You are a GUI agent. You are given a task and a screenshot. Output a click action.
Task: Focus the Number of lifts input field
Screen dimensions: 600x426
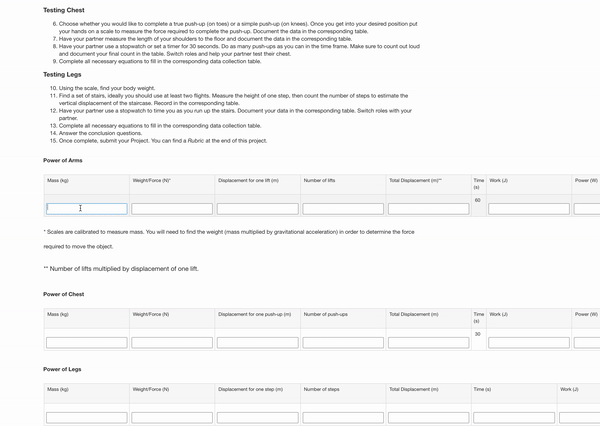(343, 209)
